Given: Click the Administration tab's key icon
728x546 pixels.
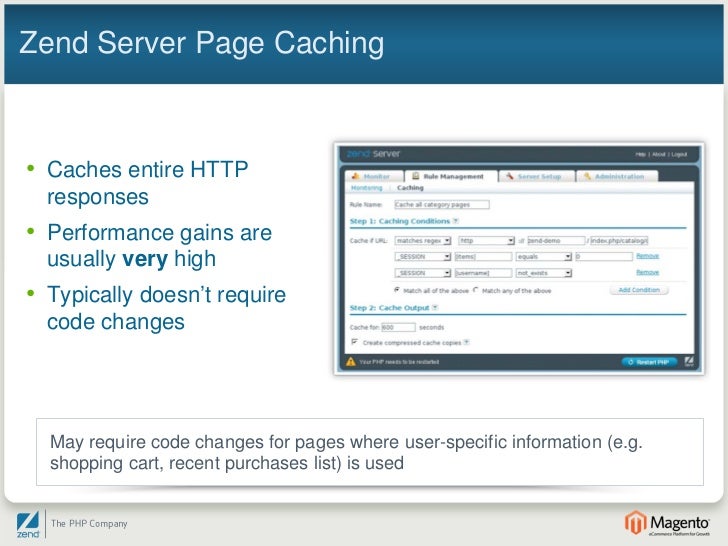Looking at the screenshot, I should [x=587, y=176].
